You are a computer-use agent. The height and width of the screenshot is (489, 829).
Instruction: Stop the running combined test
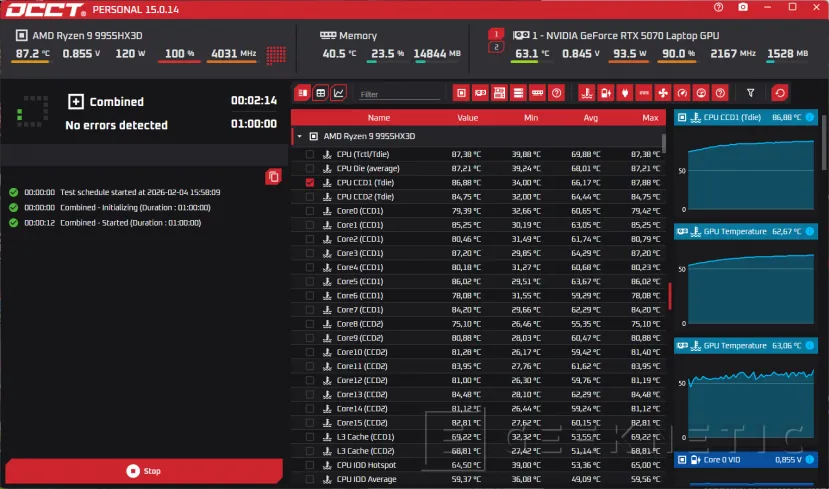click(x=143, y=470)
